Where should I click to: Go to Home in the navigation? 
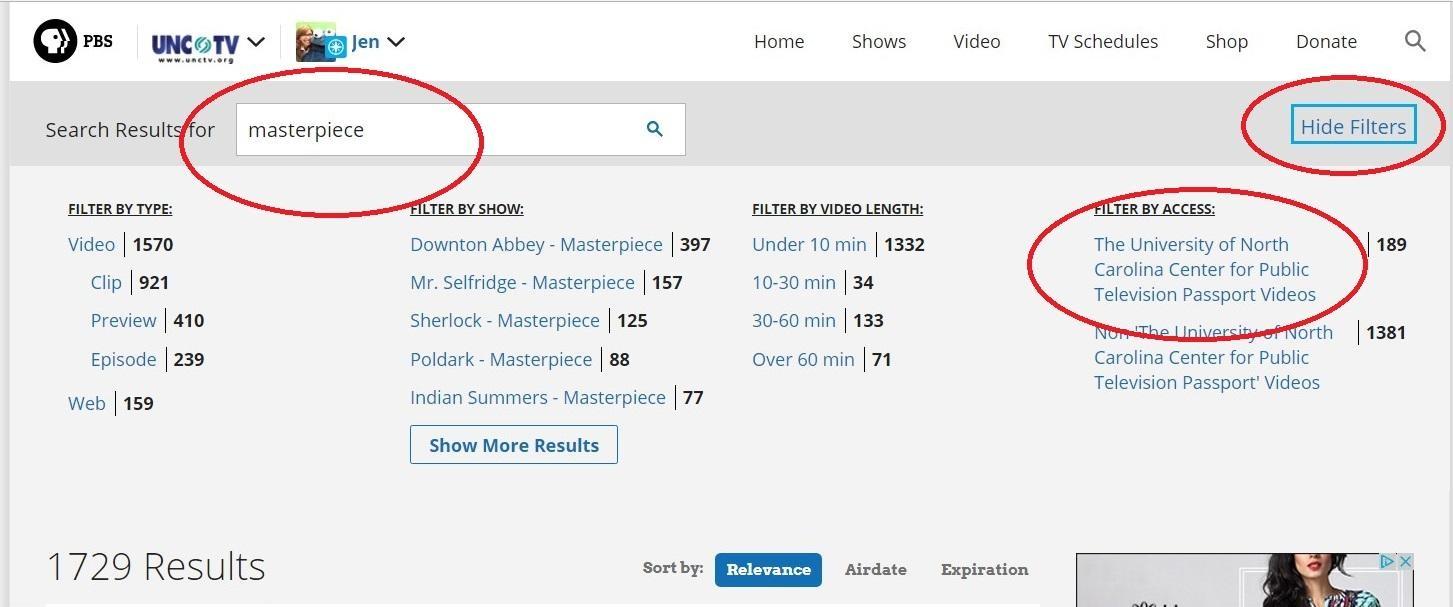point(779,41)
